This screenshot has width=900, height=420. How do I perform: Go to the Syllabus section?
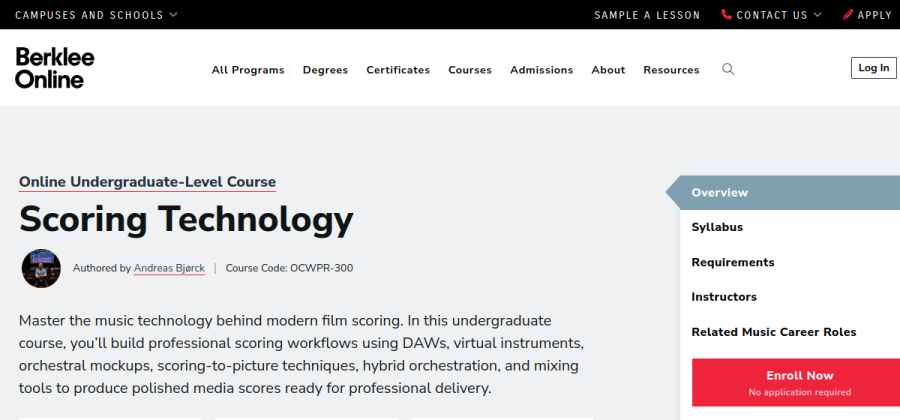click(x=717, y=227)
